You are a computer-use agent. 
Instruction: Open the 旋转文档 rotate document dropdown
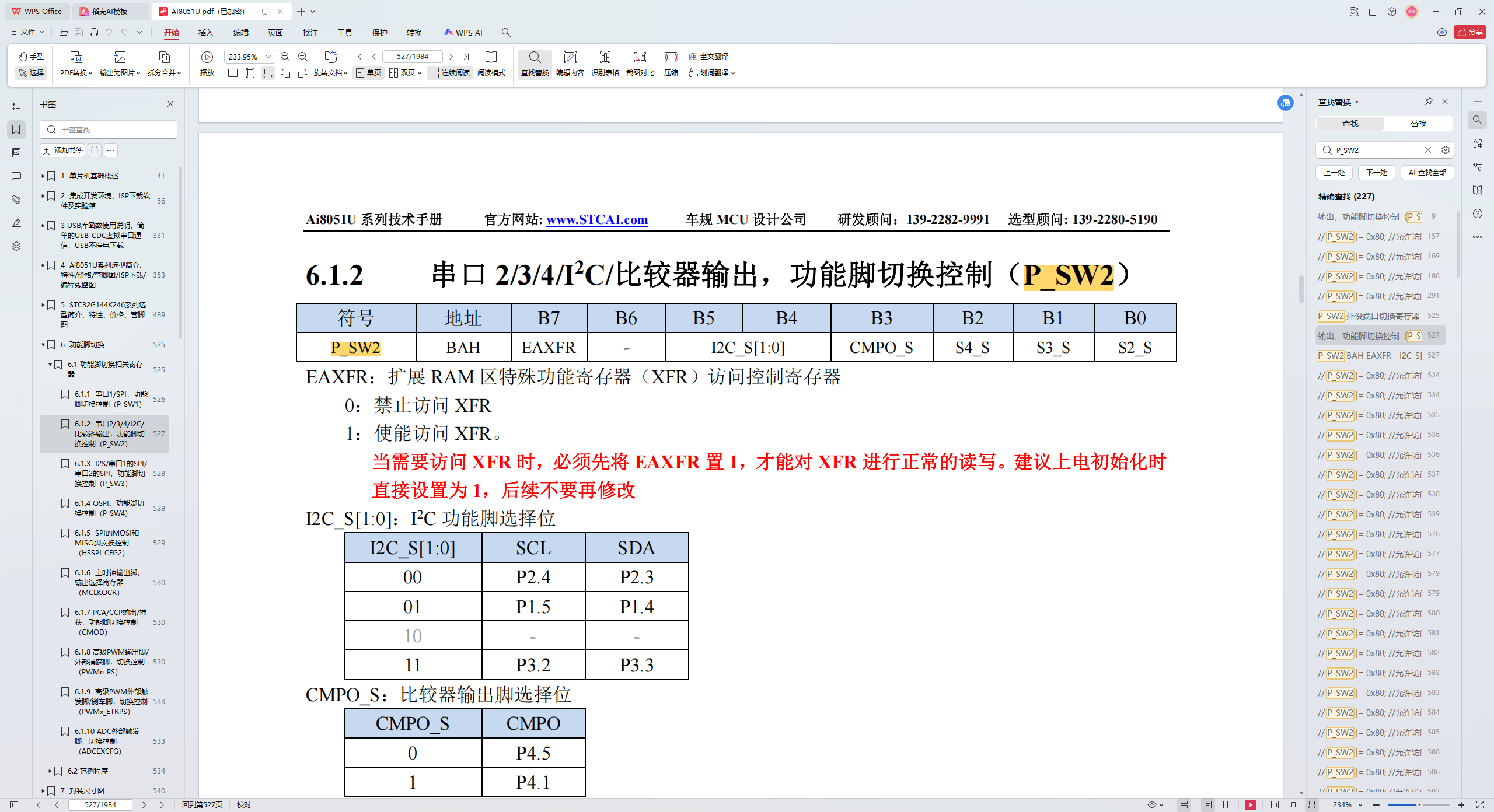330,73
